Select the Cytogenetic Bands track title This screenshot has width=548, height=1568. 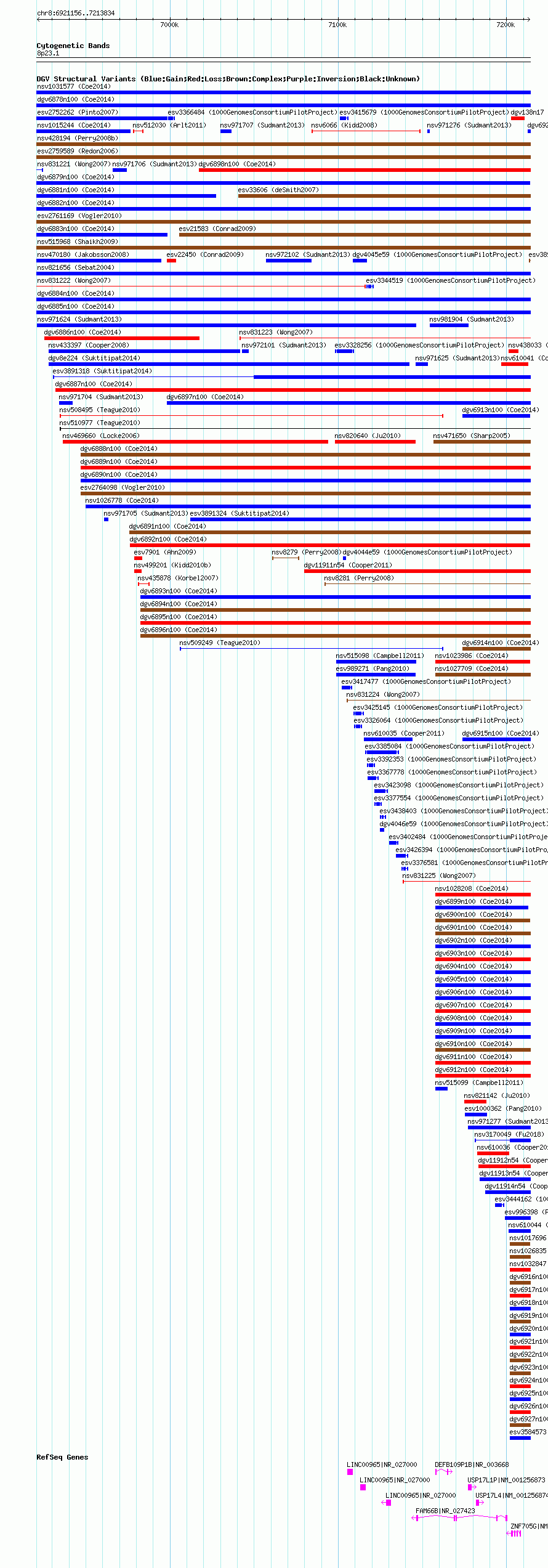pyautogui.click(x=73, y=46)
